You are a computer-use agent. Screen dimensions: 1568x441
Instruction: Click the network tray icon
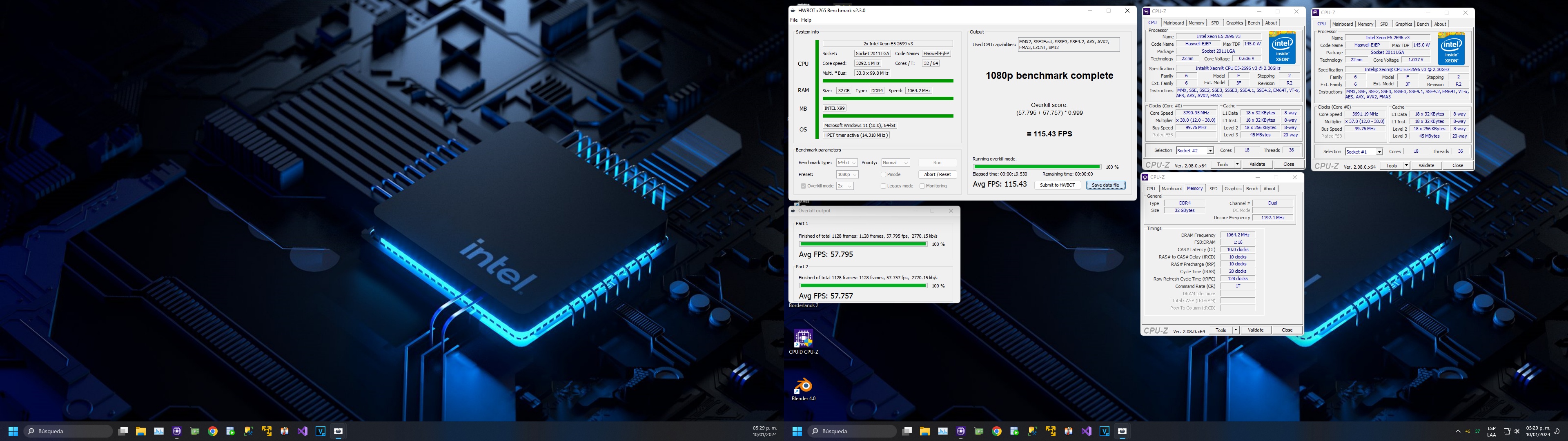[x=1506, y=431]
